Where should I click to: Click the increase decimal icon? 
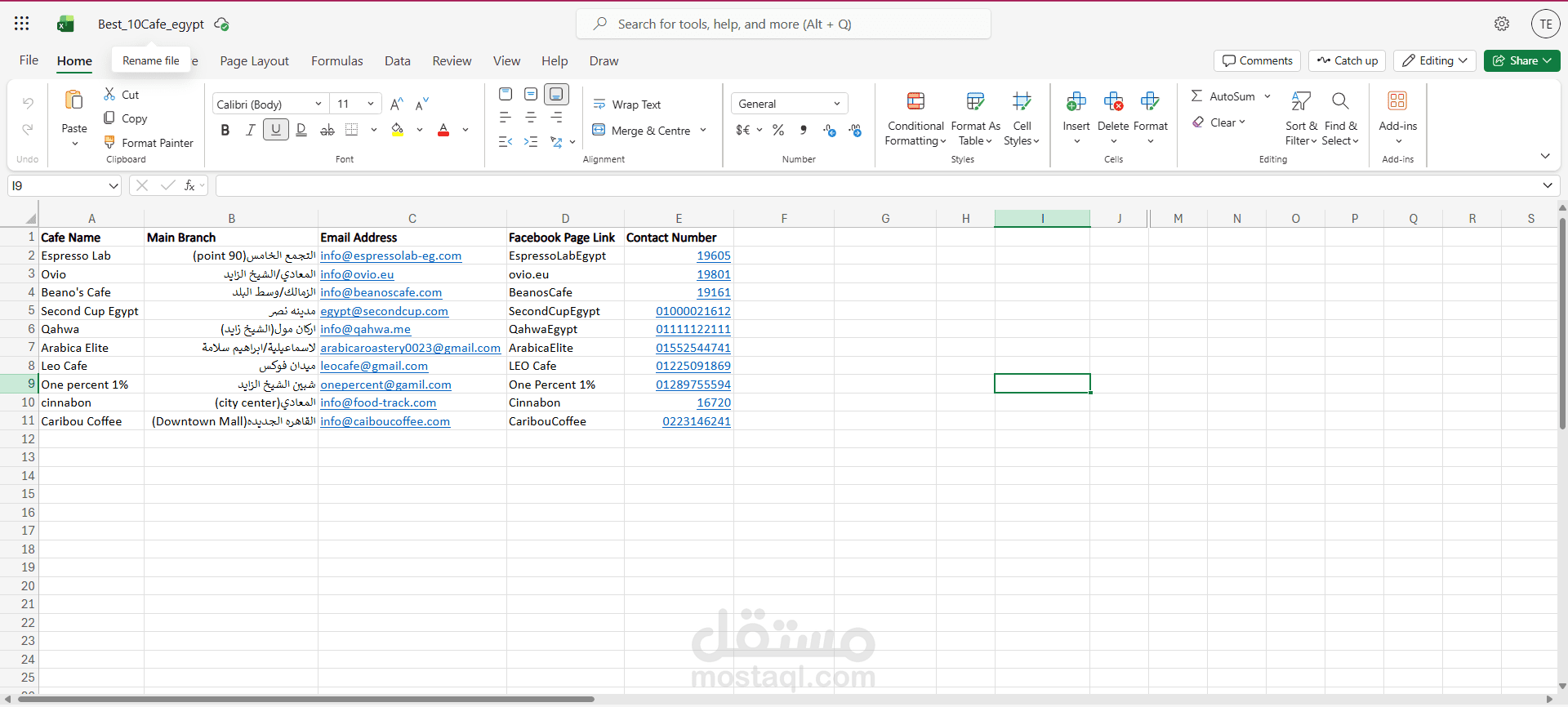(830, 130)
